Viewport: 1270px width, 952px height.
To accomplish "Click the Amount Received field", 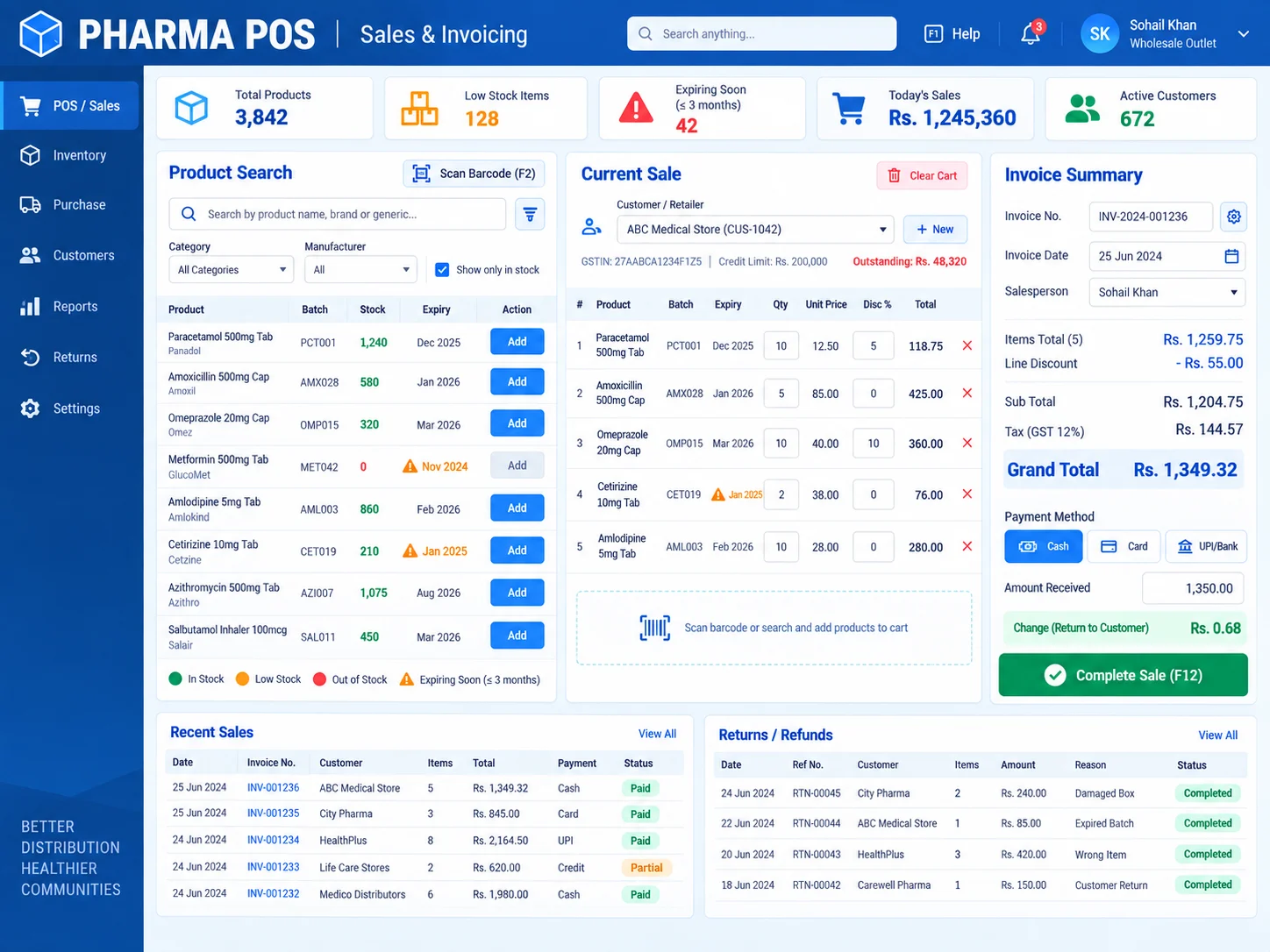I will click(1195, 588).
